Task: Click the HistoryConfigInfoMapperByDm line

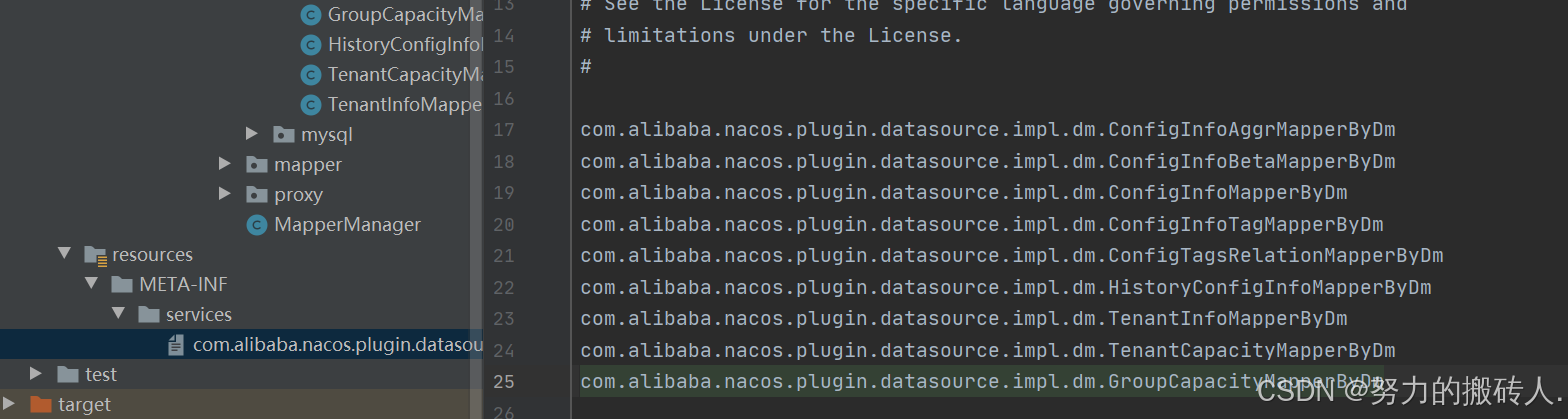Action: tap(1006, 288)
